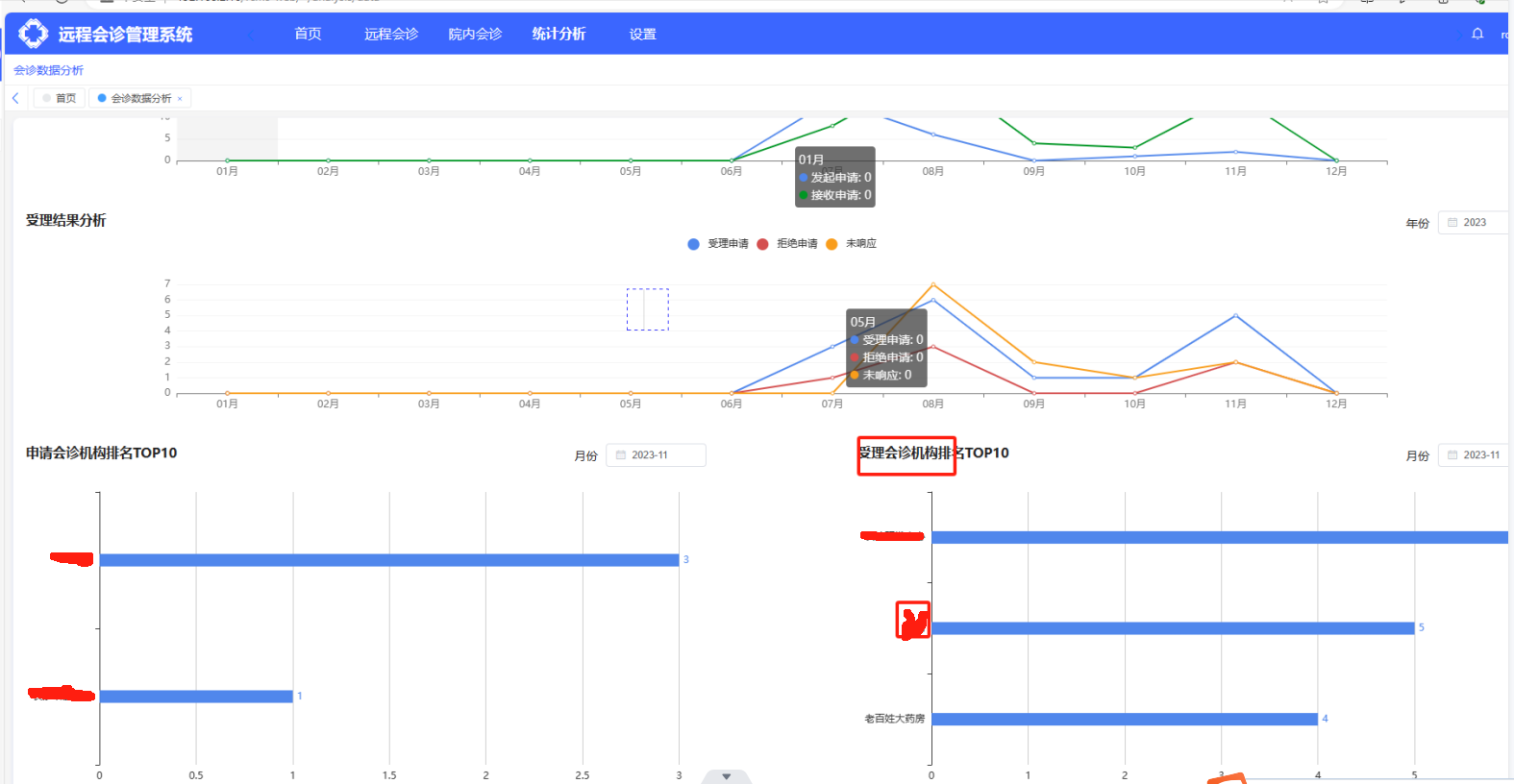Click the 申请会诊机构排名TOP10 heading
This screenshot has height=784, width=1514.
[101, 453]
